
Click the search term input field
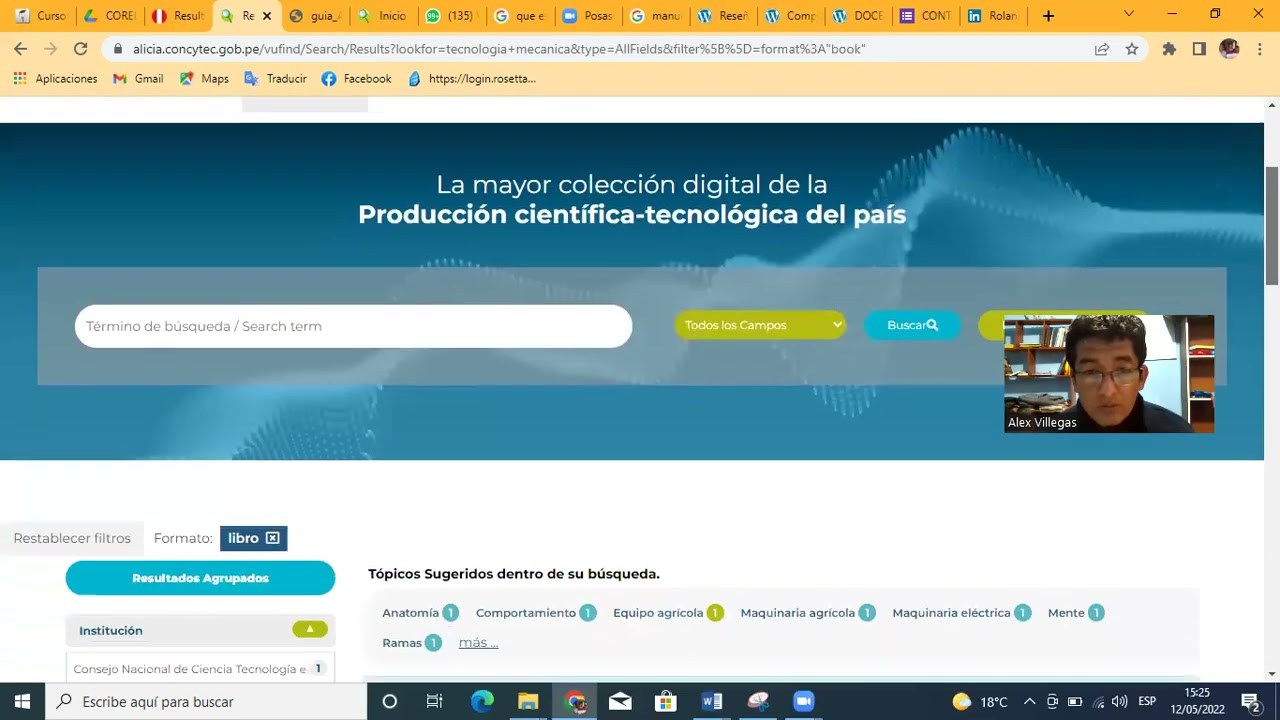pyautogui.click(x=353, y=326)
